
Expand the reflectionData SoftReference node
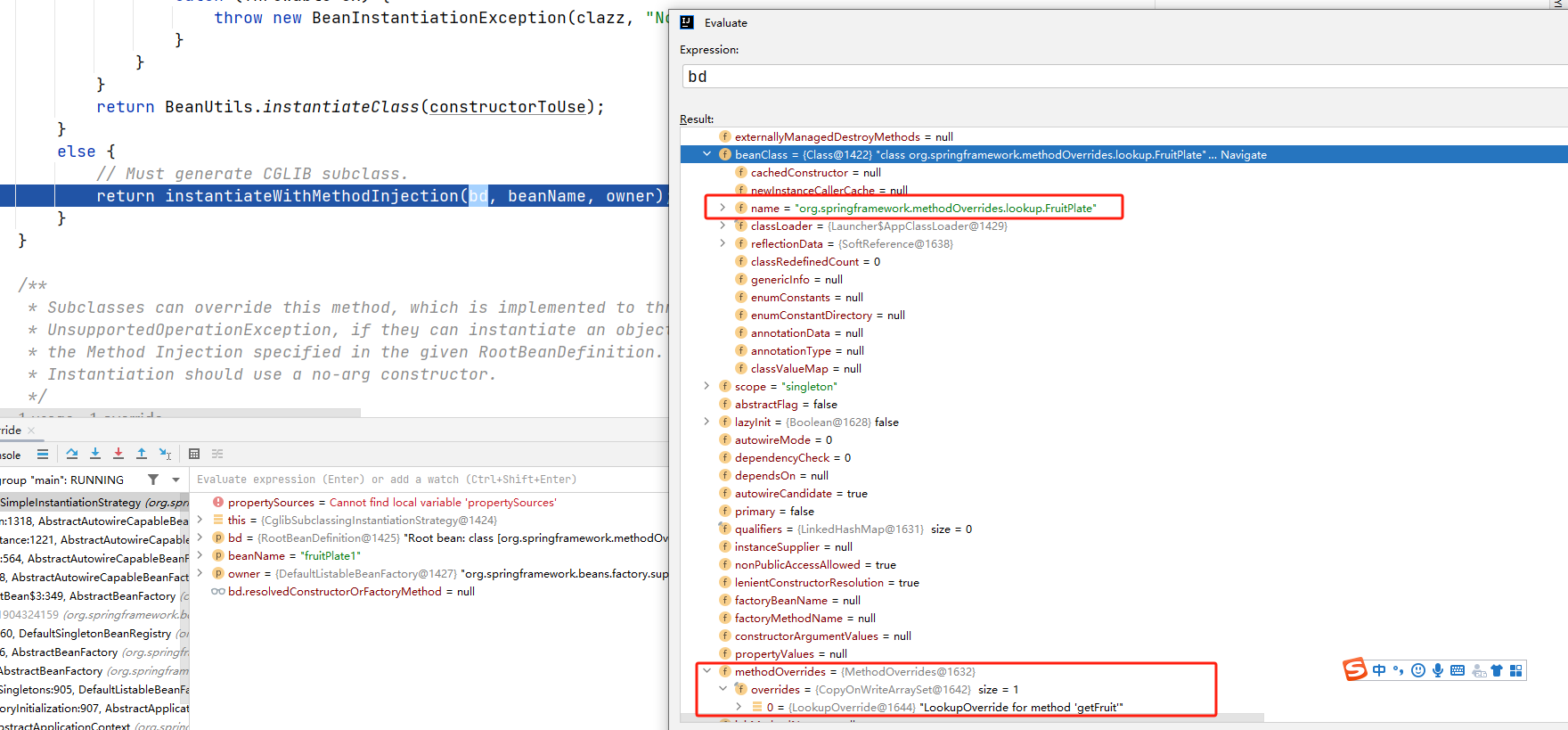tap(723, 243)
